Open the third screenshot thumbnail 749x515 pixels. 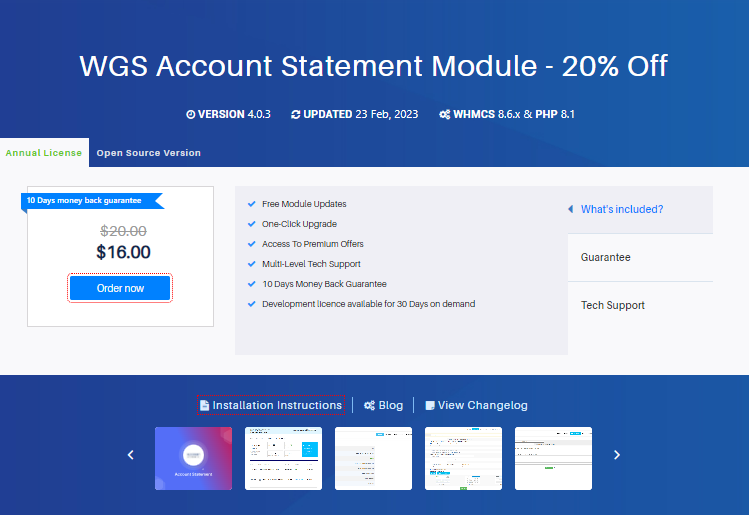click(373, 458)
